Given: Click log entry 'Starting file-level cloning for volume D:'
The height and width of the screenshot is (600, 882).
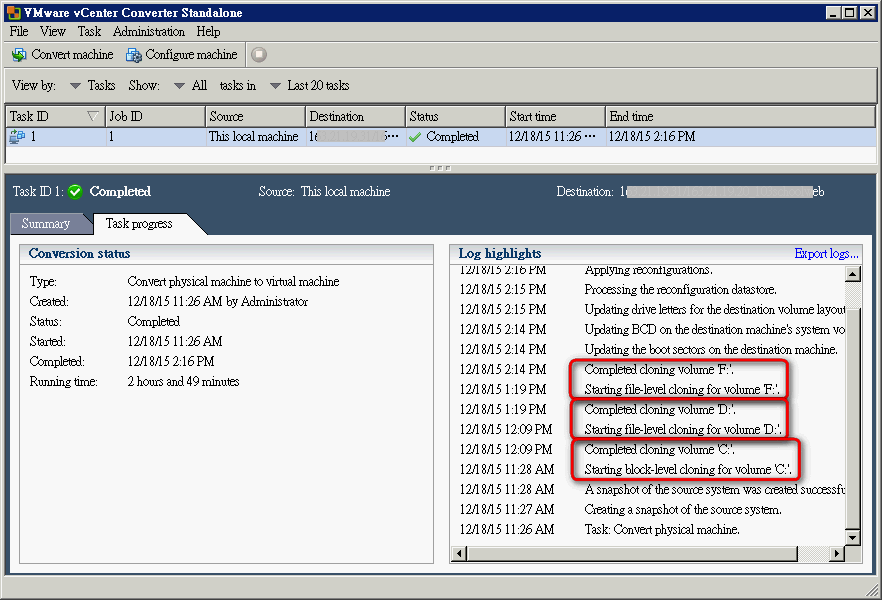Looking at the screenshot, I should click(683, 430).
